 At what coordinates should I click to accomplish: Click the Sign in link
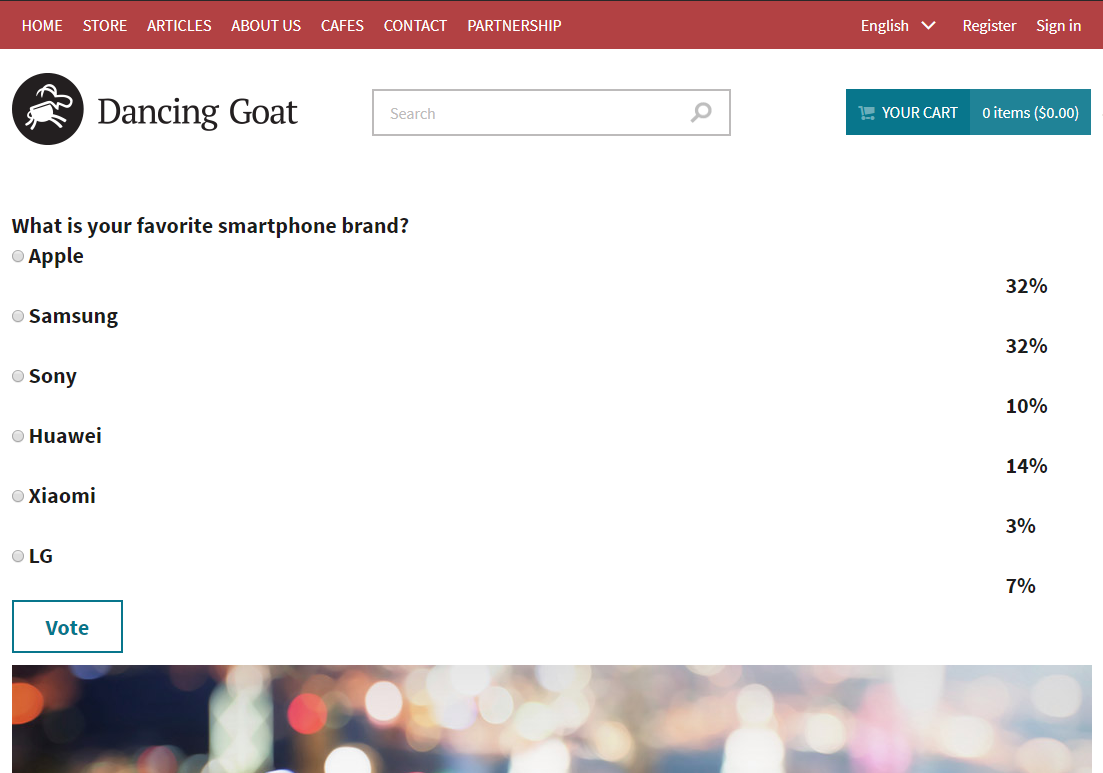pos(1058,25)
